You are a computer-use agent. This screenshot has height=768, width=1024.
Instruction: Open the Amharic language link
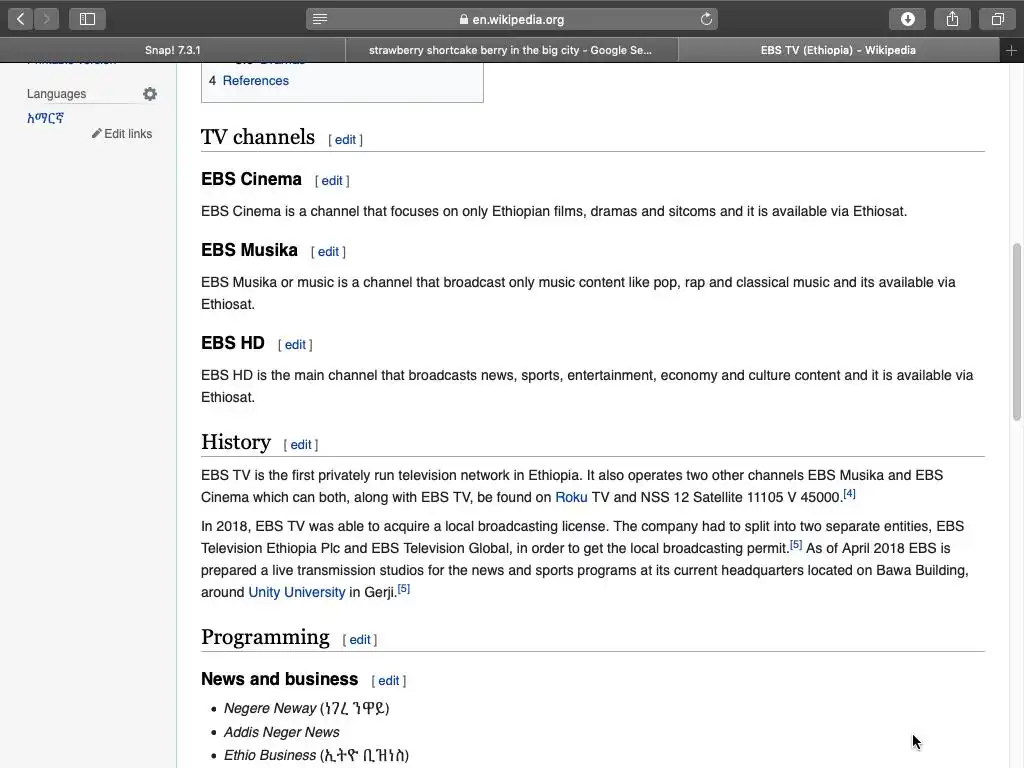[45, 118]
